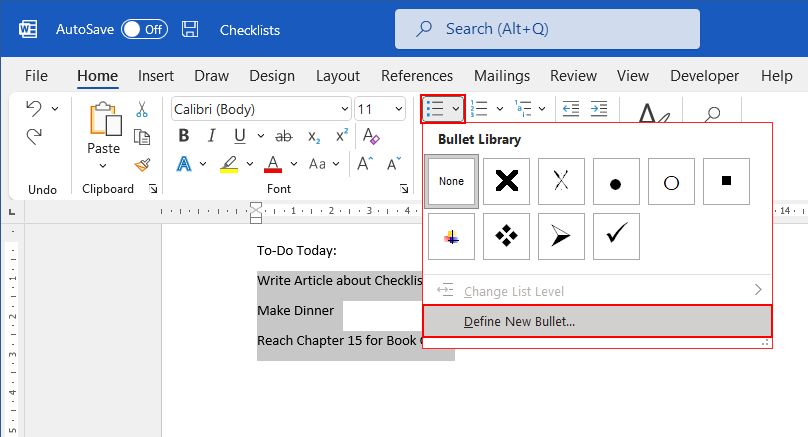The image size is (808, 437).
Task: Select the thin crossed X bullet
Action: click(561, 181)
